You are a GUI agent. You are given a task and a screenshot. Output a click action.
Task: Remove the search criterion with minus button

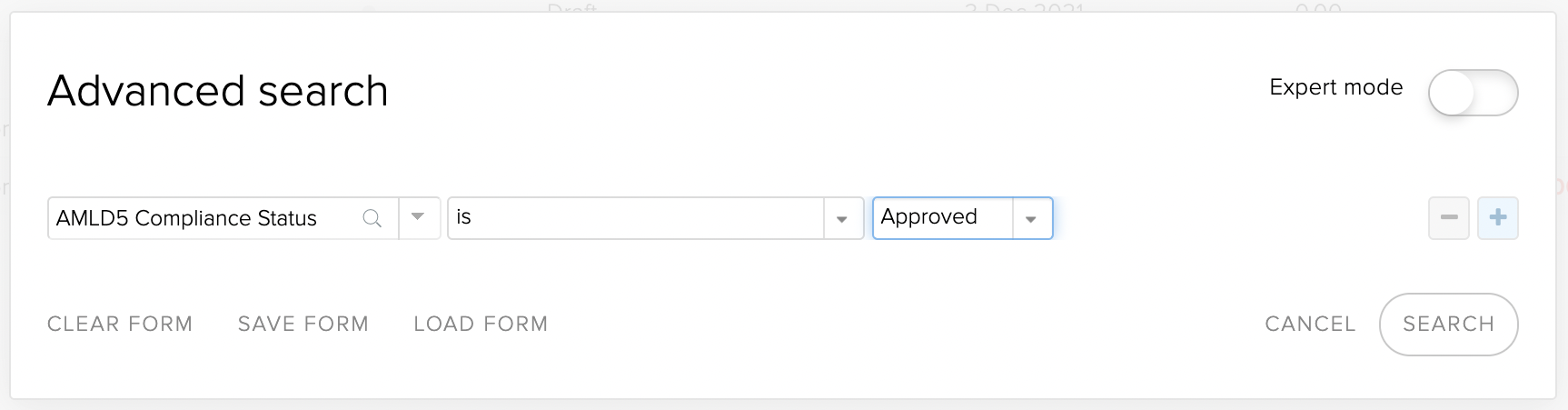(x=1449, y=218)
